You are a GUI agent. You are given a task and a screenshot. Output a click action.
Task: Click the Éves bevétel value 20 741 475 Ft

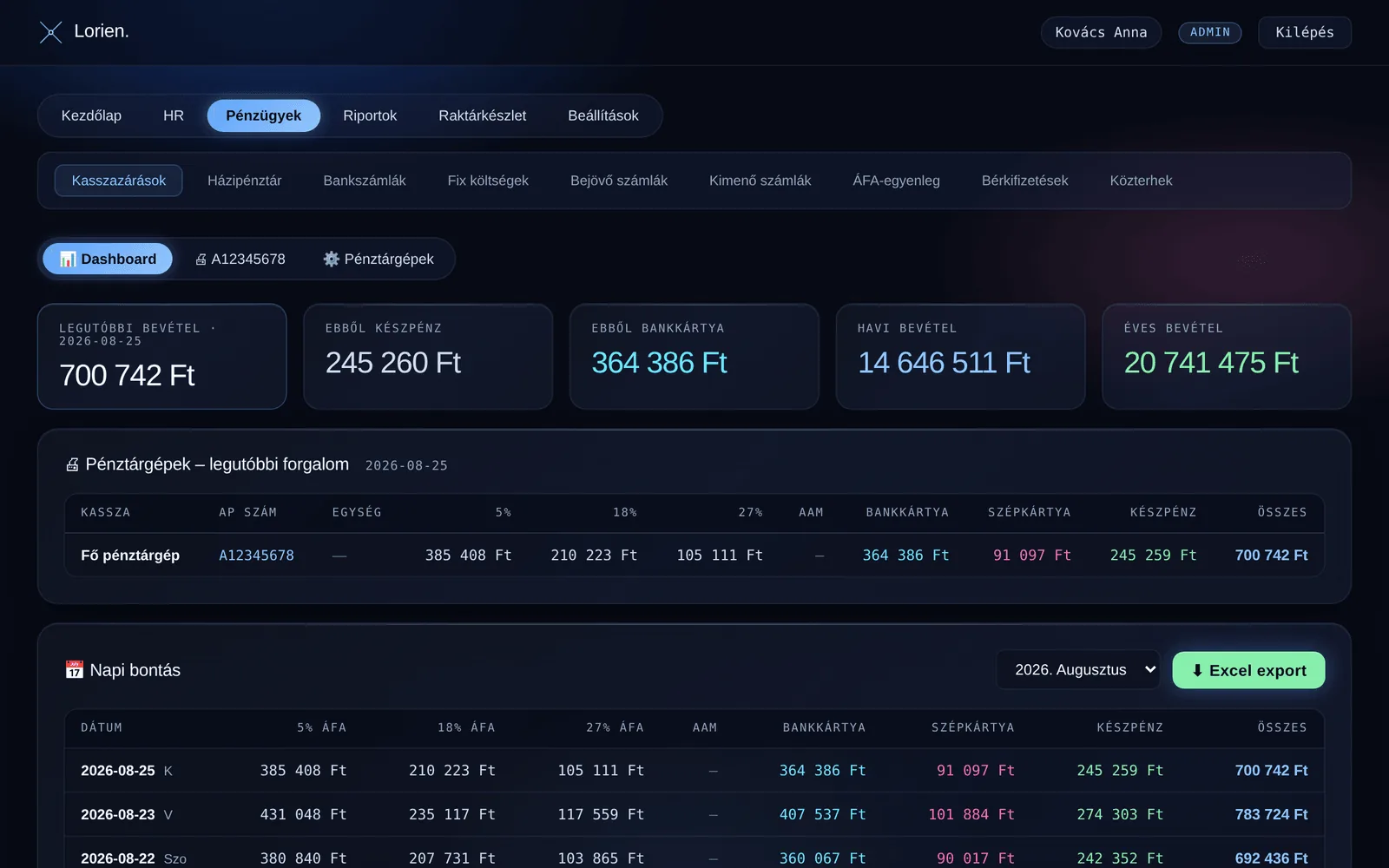[x=1211, y=363]
